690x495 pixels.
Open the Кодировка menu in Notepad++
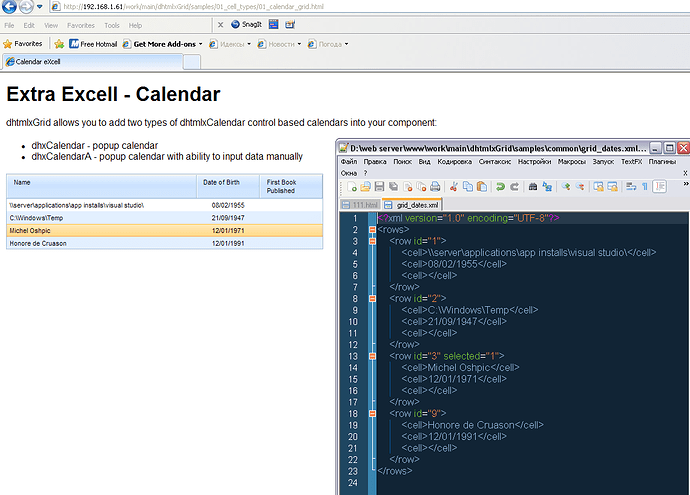tap(454, 160)
